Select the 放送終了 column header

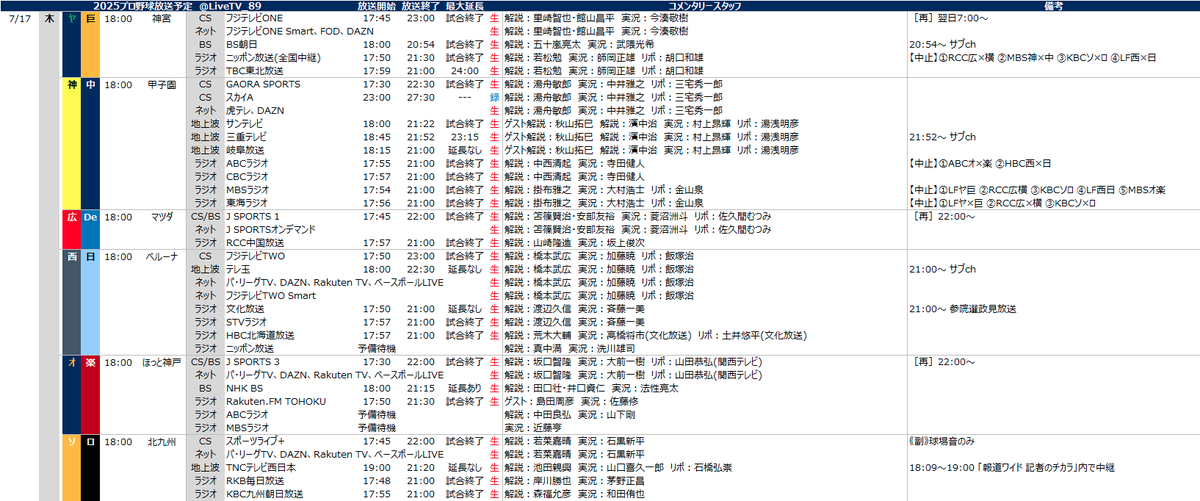[420, 6]
